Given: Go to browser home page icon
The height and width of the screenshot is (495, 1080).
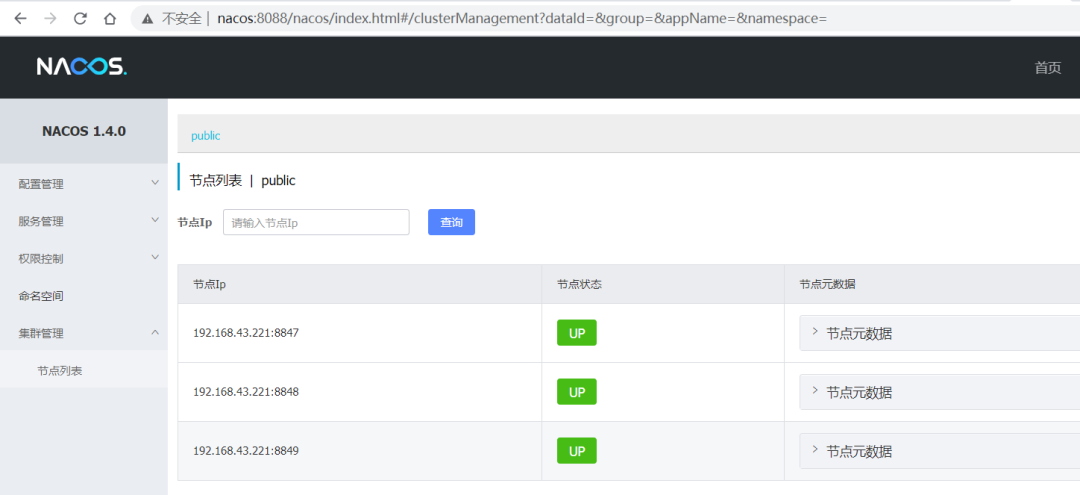Looking at the screenshot, I should click(x=110, y=19).
